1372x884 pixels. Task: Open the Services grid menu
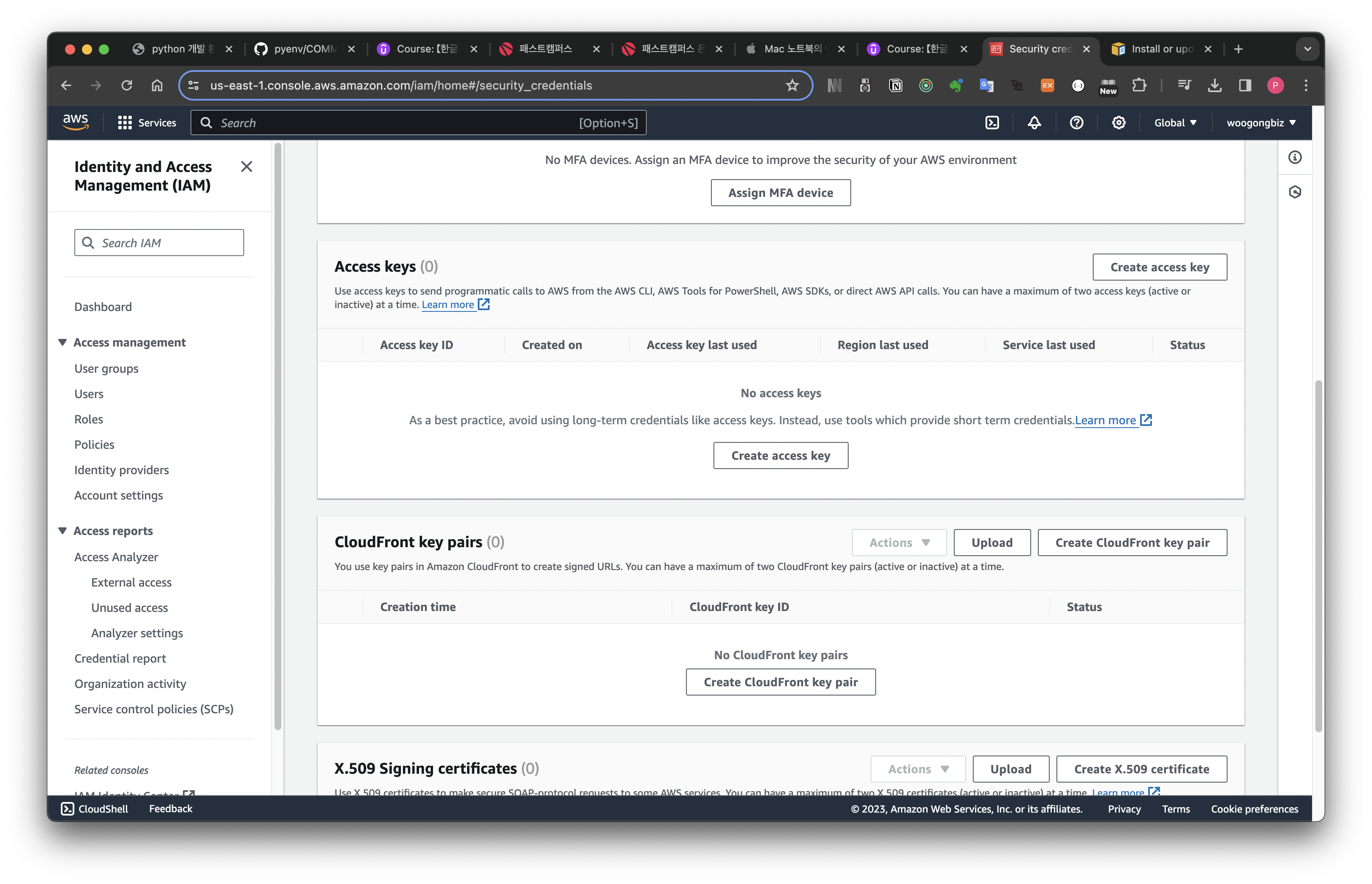[x=147, y=123]
